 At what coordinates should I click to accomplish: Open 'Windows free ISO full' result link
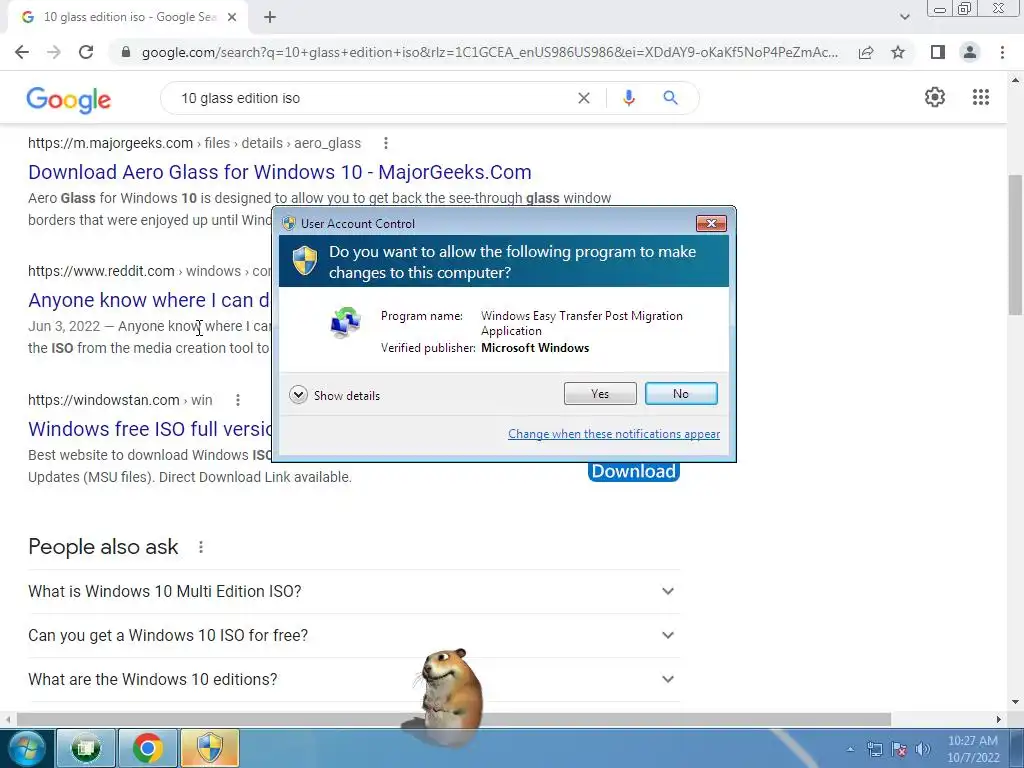coord(150,429)
